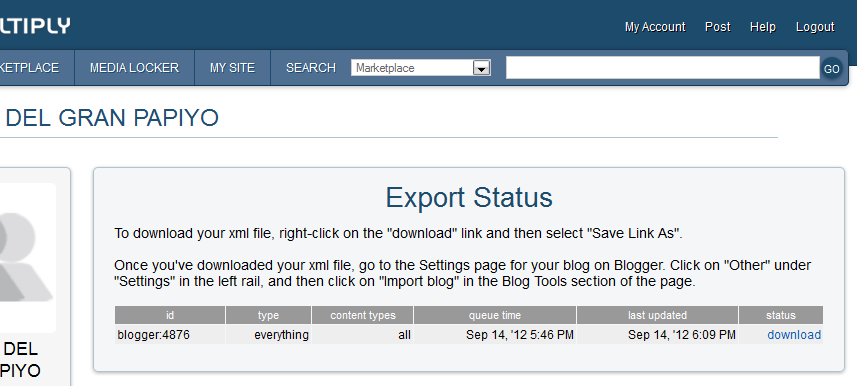The image size is (857, 386).
Task: Select the 'everything' type cell
Action: pos(268,335)
